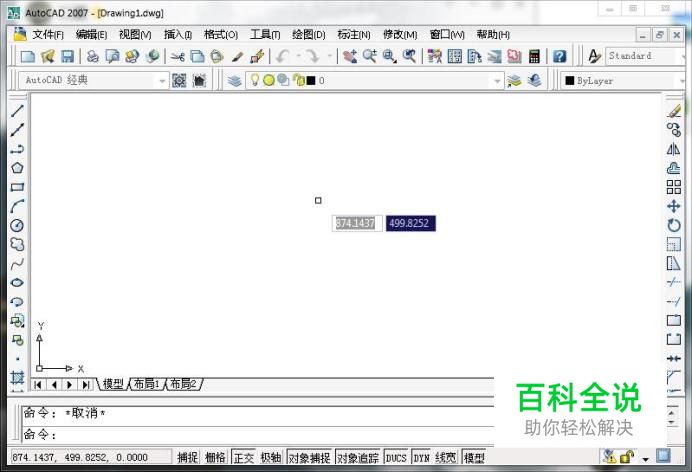Create a new drawing with New icon
This screenshot has width=692, height=472.
[28, 56]
